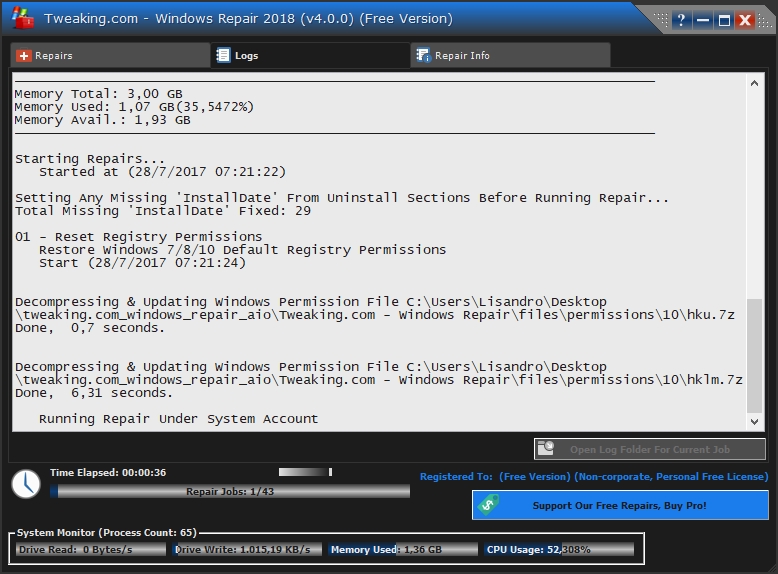Click System Monitor (Process Count: 65) label
Viewport: 778px width, 574px height.
(107, 532)
